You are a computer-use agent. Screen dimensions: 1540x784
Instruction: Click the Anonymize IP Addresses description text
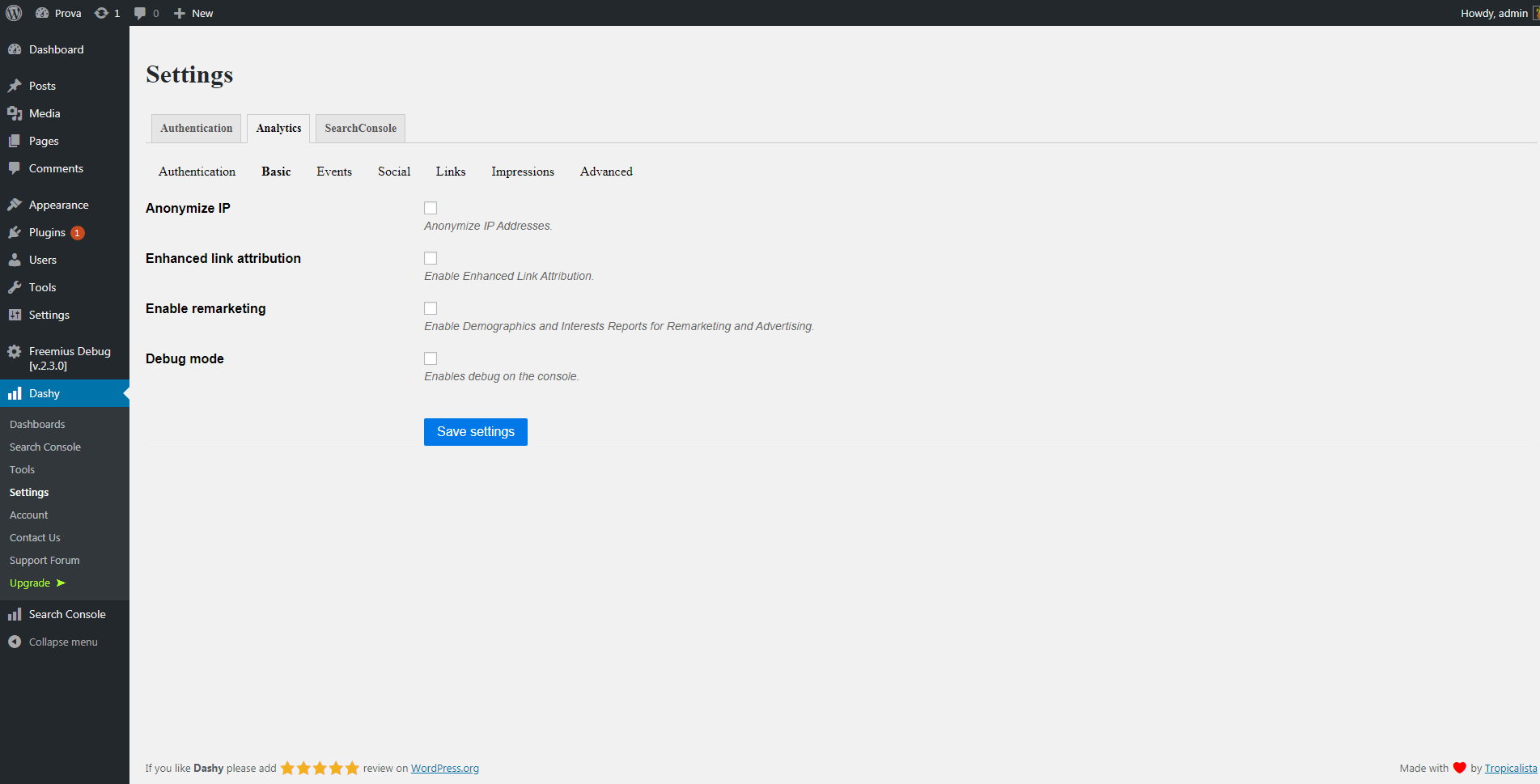[x=488, y=226]
